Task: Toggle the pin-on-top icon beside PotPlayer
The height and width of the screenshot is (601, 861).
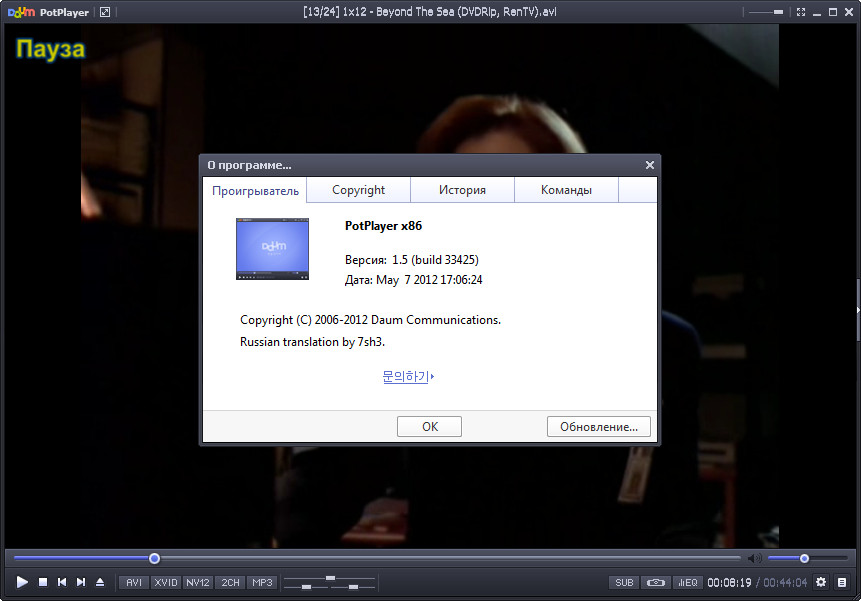Action: 104,12
